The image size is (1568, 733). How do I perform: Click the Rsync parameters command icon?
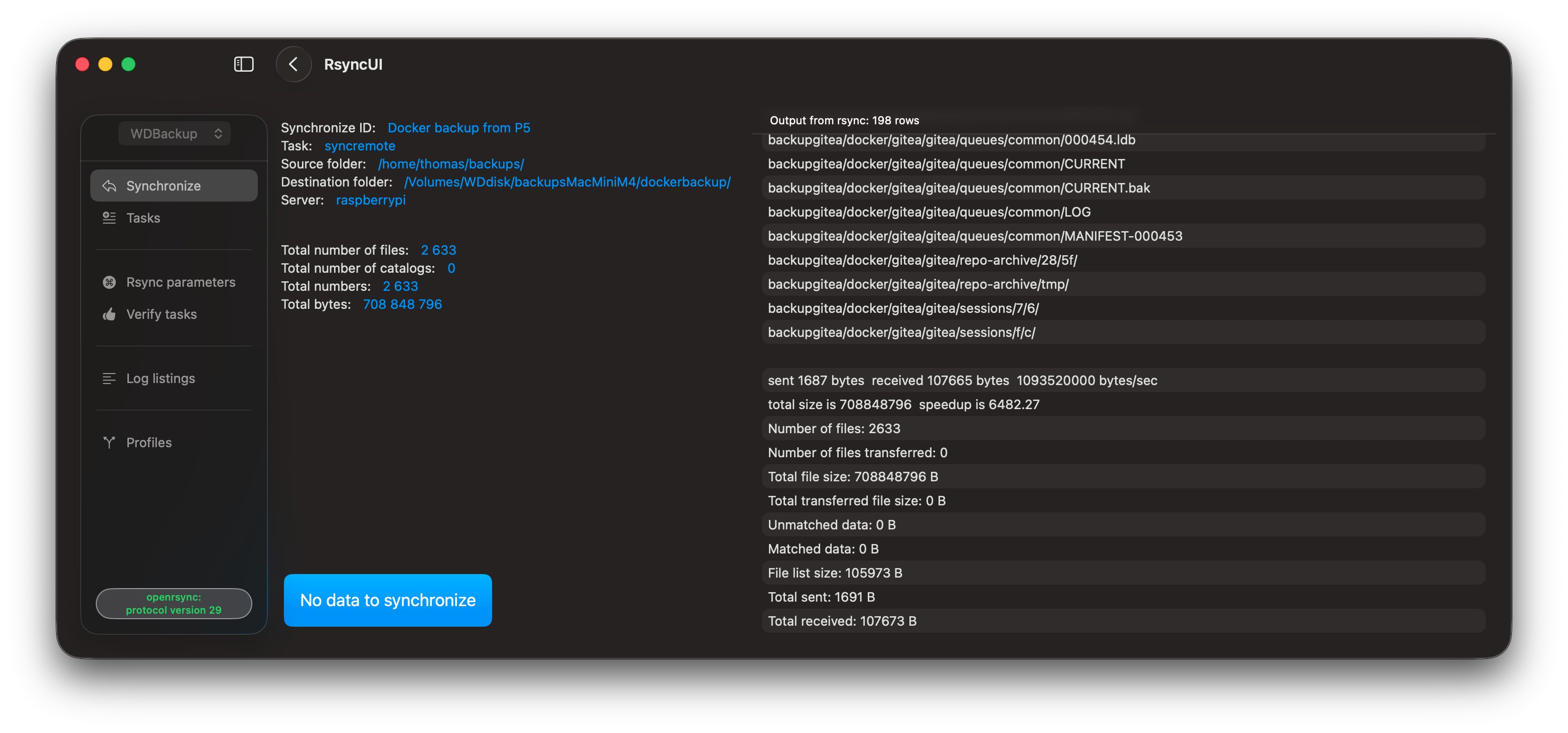pos(109,282)
